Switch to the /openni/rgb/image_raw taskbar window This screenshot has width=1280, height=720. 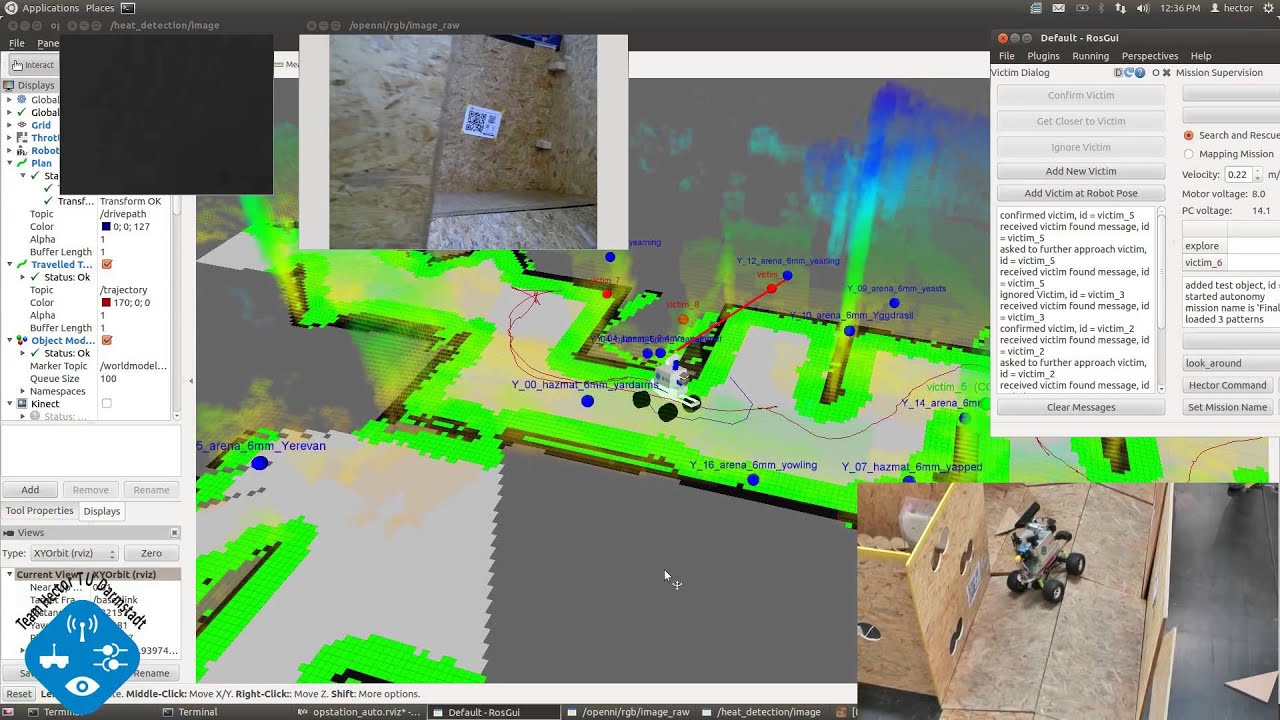pos(629,712)
